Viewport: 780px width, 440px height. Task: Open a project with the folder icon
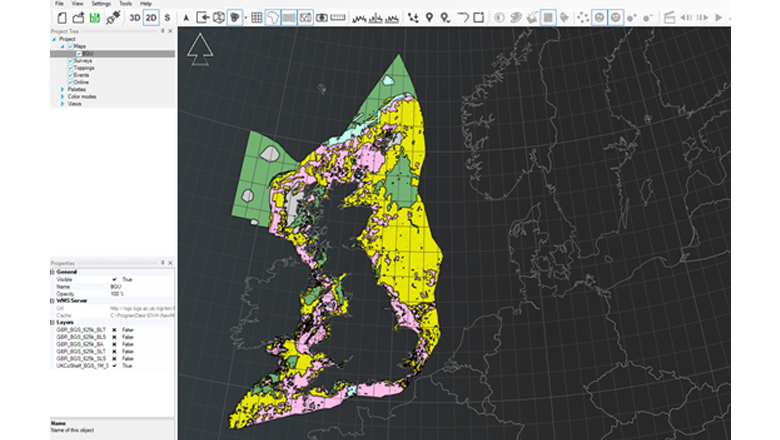78,18
